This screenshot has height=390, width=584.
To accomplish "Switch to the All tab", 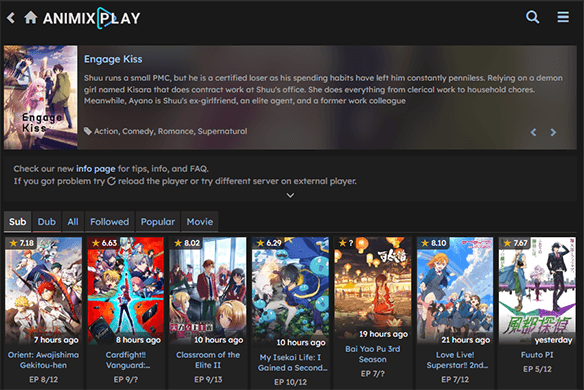I will (73, 222).
